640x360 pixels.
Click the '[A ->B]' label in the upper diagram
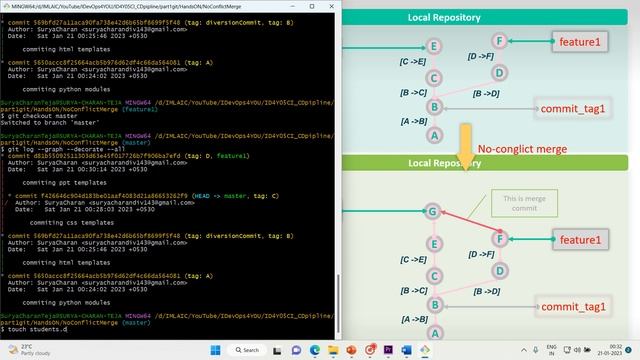click(414, 121)
